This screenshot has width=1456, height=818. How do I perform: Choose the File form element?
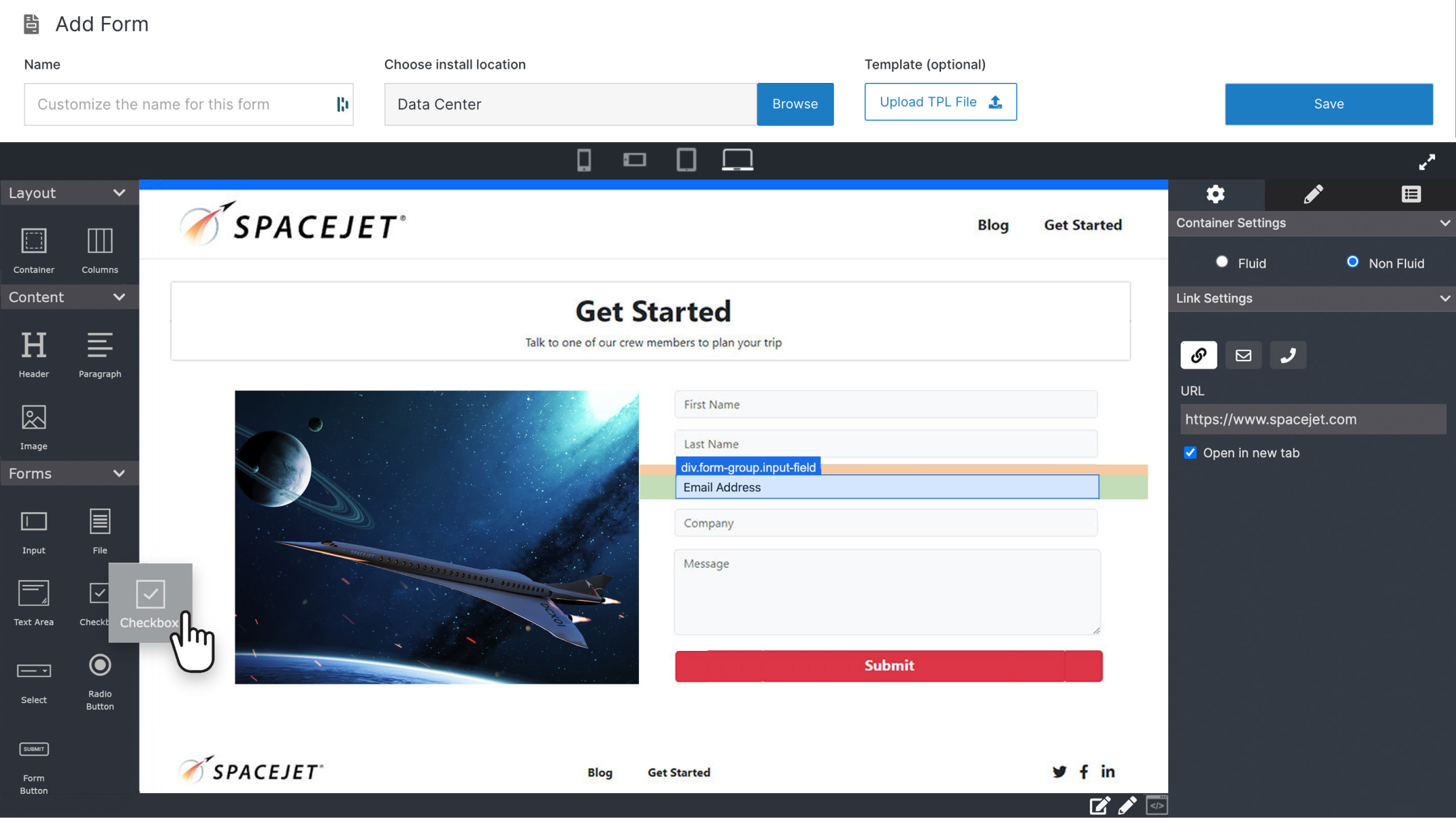tap(100, 532)
